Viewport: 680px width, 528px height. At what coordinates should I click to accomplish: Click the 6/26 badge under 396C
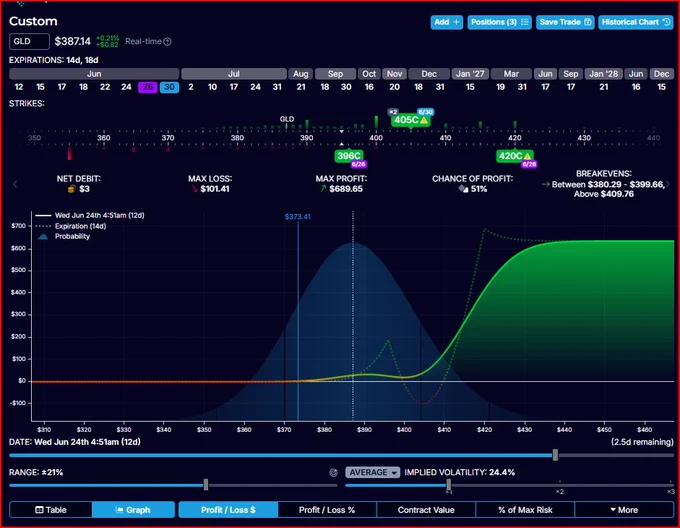(x=358, y=164)
